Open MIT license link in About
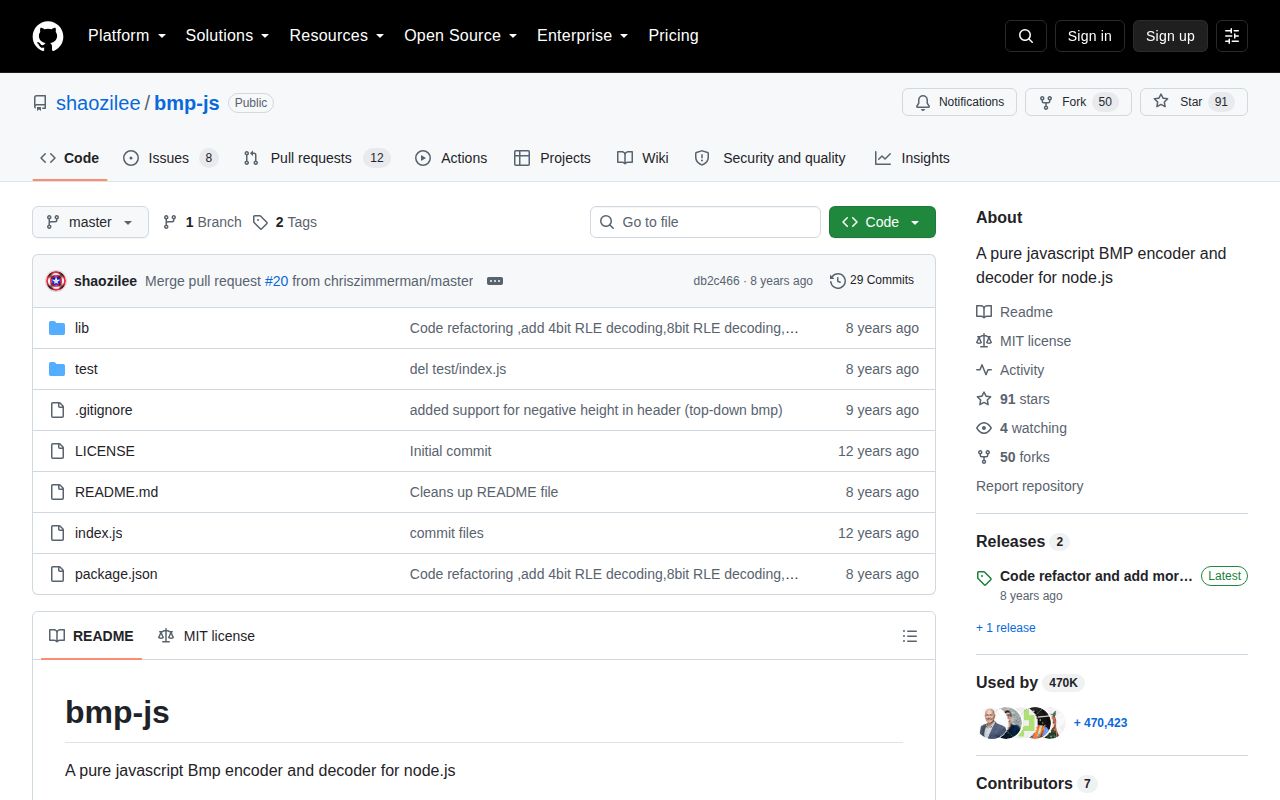The height and width of the screenshot is (800, 1280). tap(1023, 341)
